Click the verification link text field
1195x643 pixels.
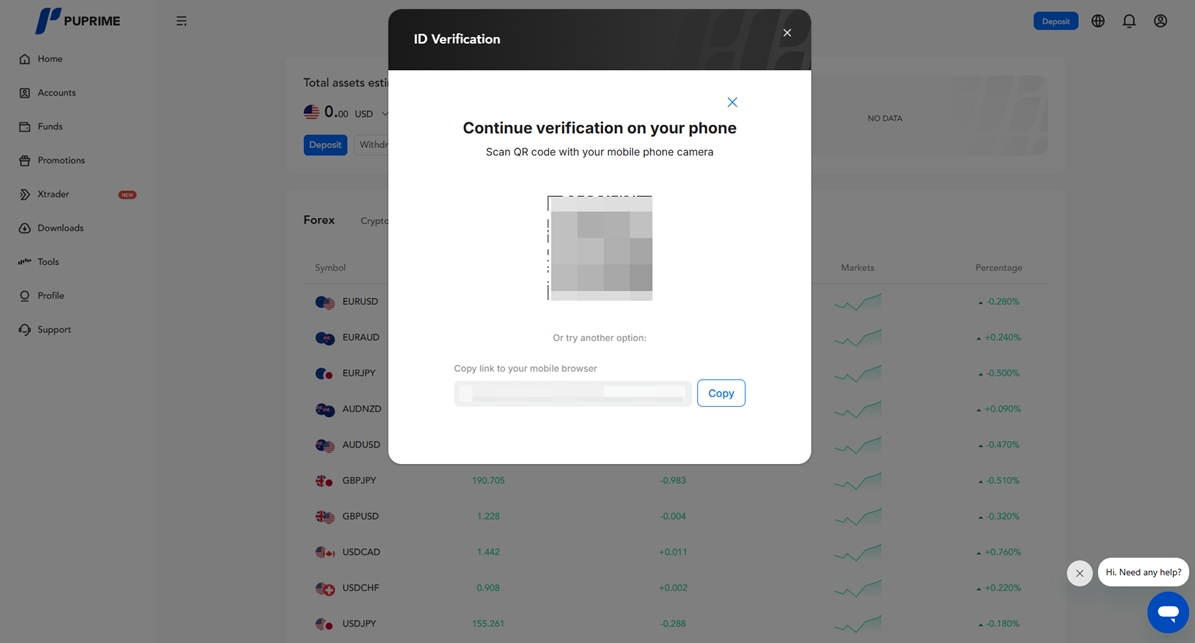572,393
